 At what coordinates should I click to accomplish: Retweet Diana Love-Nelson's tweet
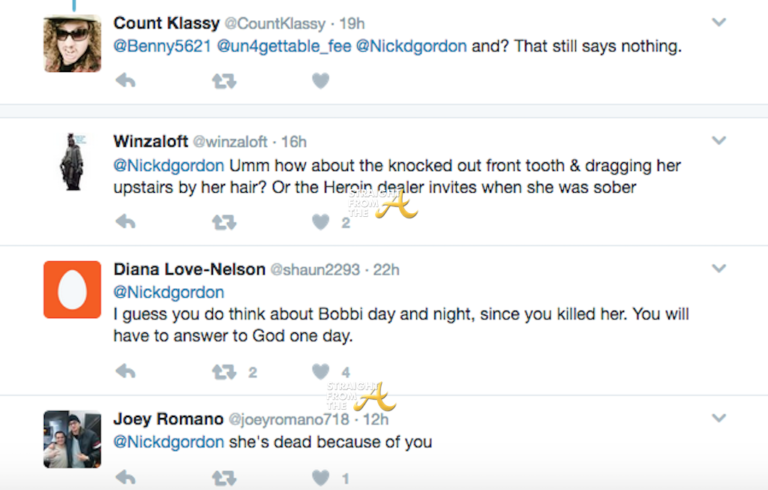pos(224,372)
